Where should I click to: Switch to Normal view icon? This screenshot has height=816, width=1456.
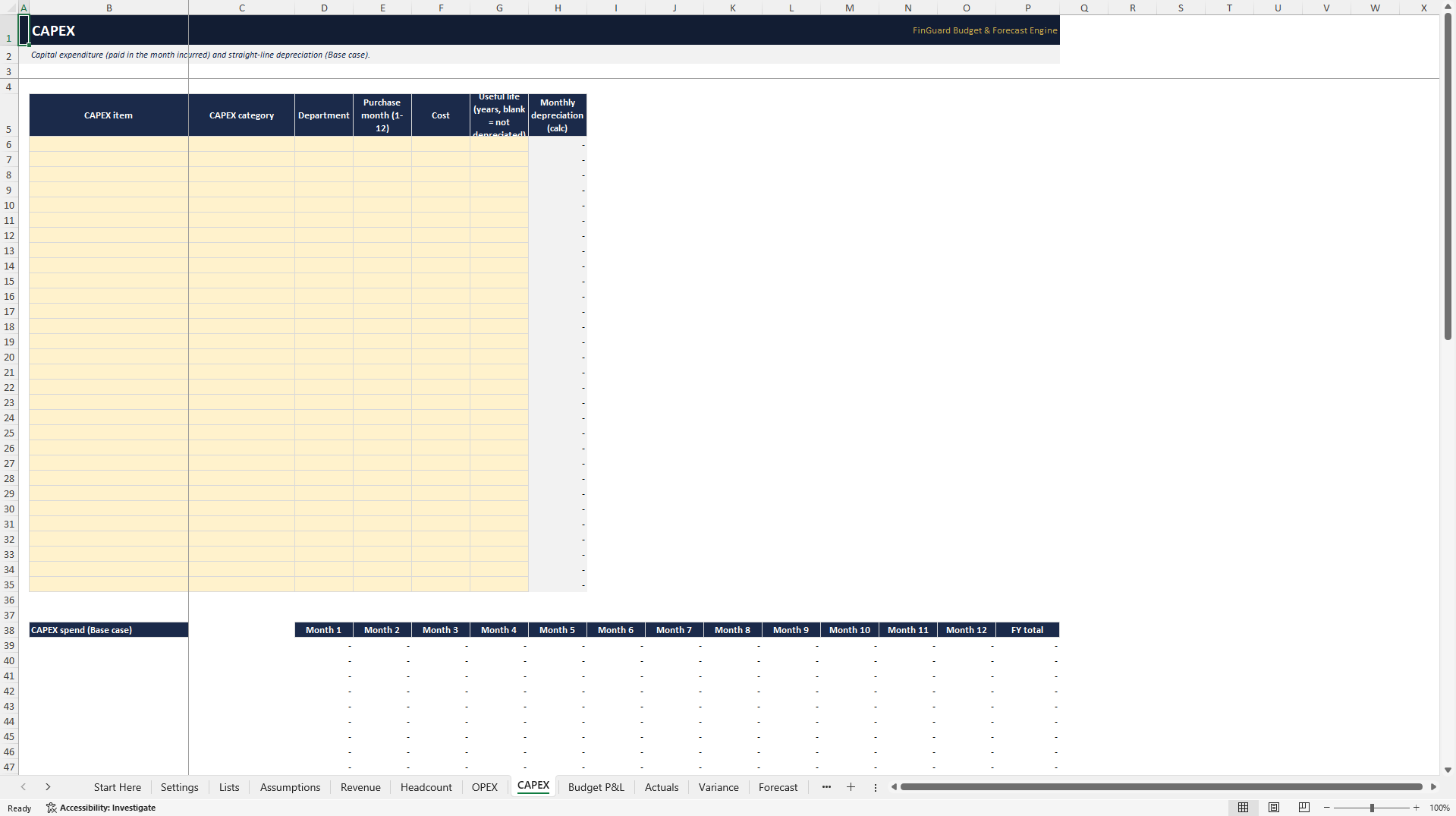pyautogui.click(x=1243, y=808)
